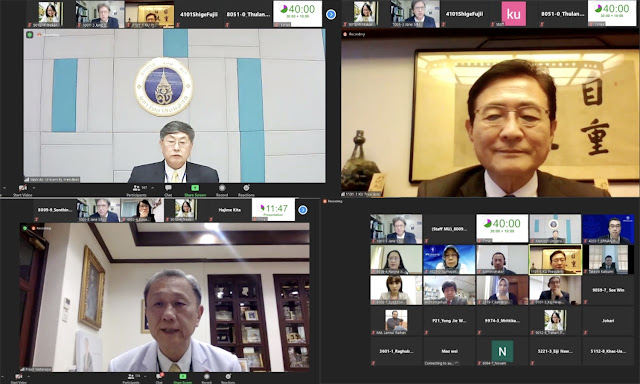
Task: Open Reactions in upper meeting toolbar
Action: click(x=246, y=188)
